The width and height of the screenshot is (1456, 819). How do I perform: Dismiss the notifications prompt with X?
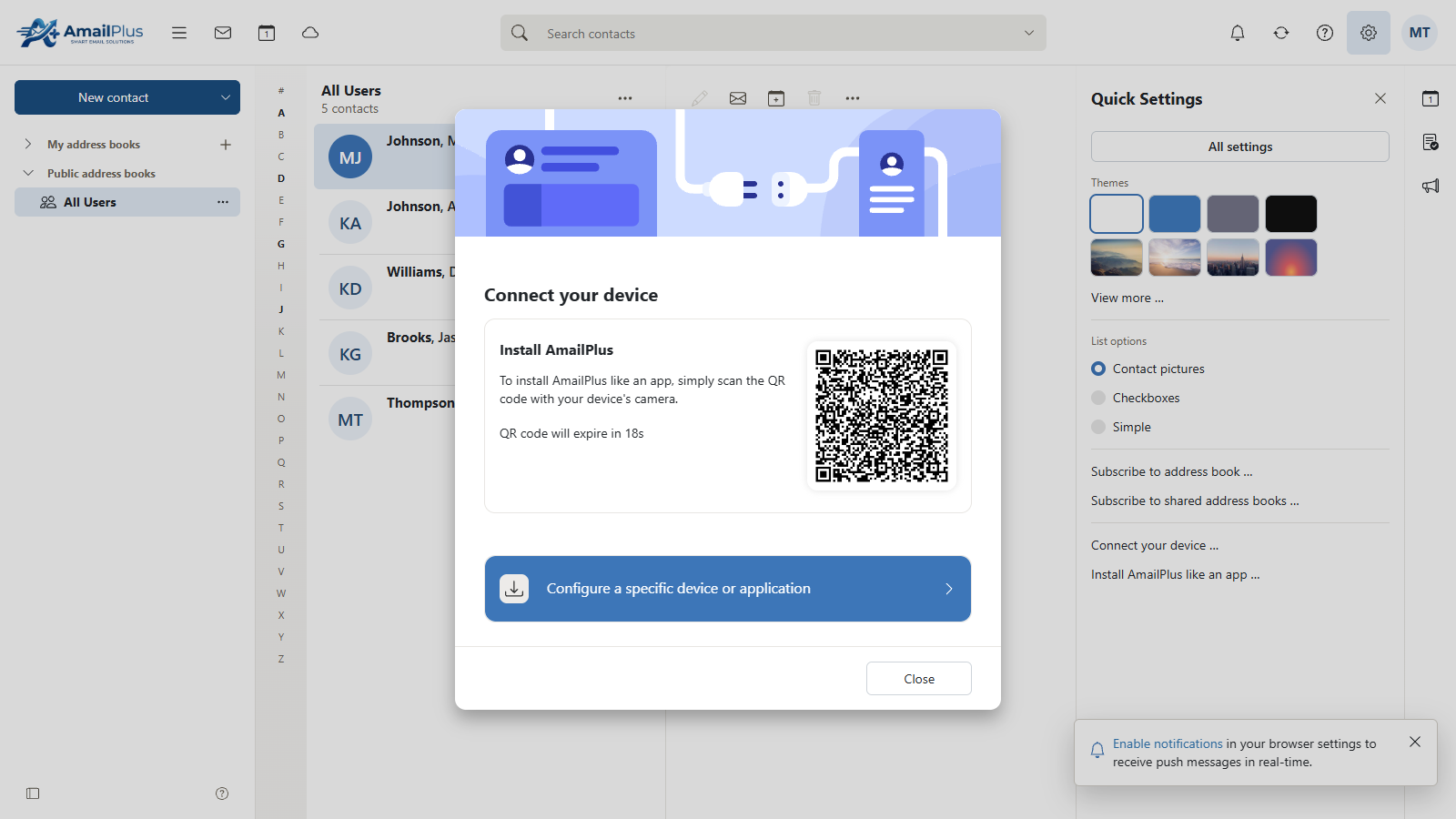(1415, 742)
